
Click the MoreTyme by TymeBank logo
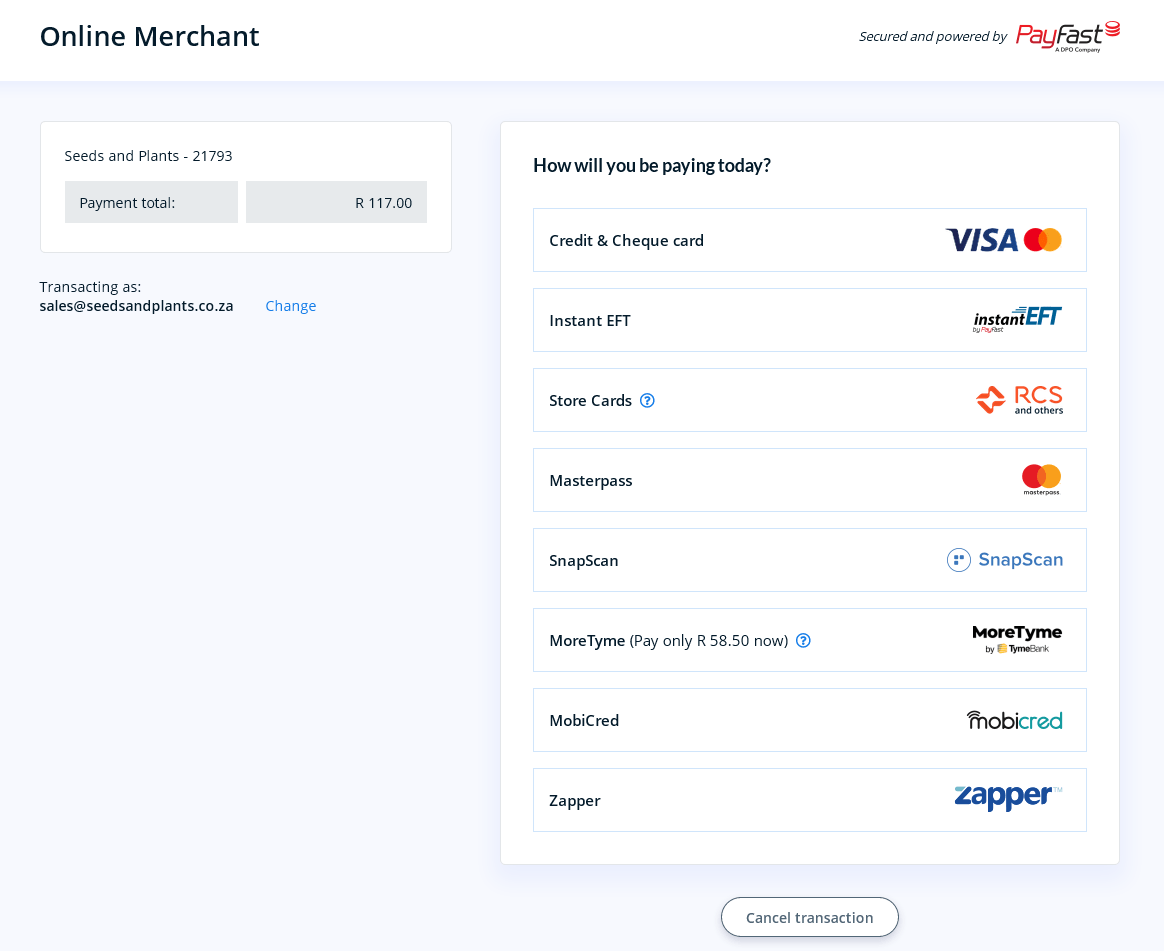coord(1017,639)
